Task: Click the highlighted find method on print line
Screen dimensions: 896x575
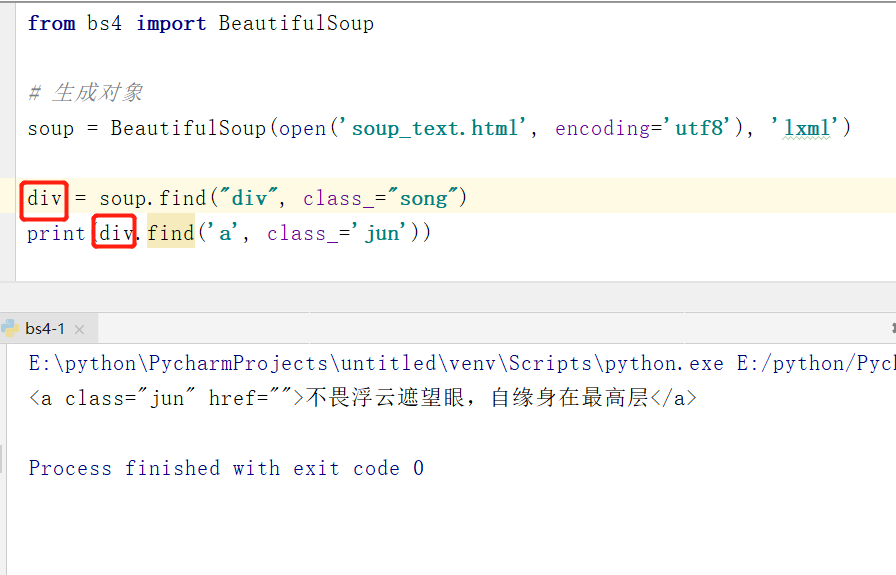Action: 171,233
